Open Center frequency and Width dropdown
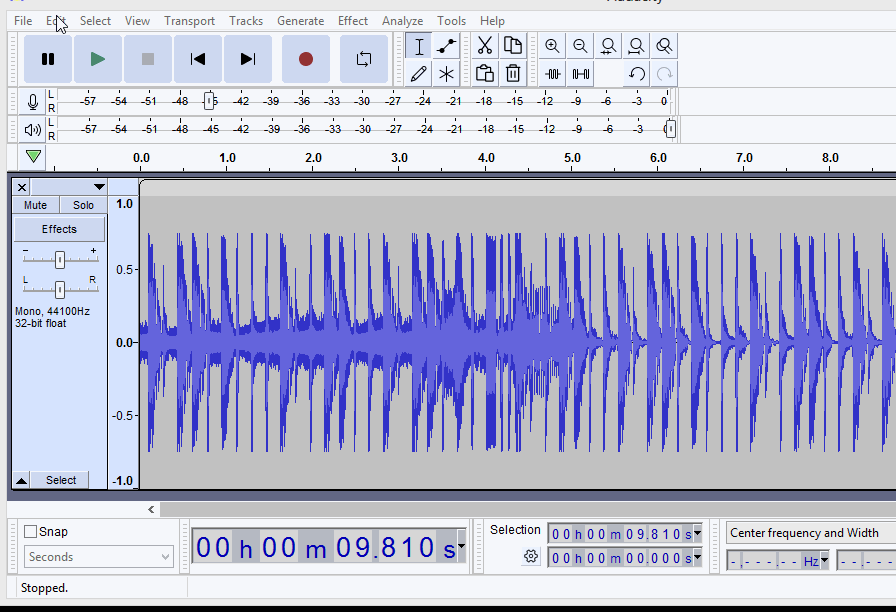Screen dimensions: 896x612 [811, 533]
